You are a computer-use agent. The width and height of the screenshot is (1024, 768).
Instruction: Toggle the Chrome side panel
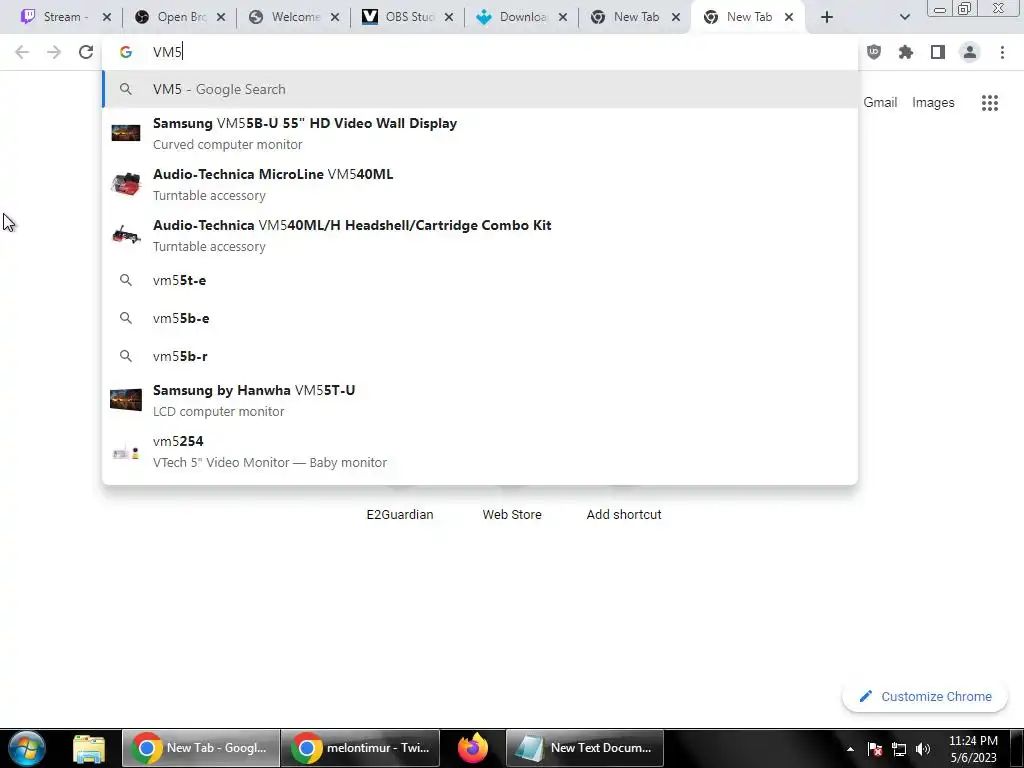pos(938,52)
